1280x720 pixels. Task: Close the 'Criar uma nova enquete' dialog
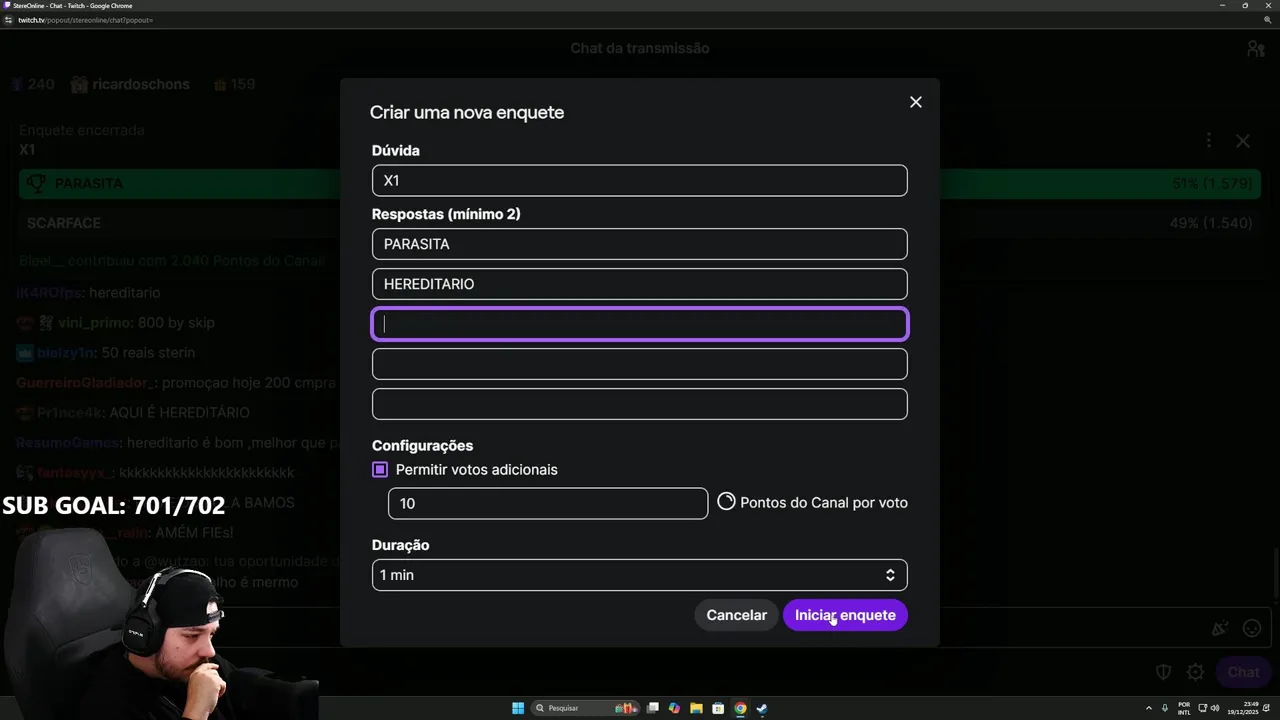pos(915,102)
